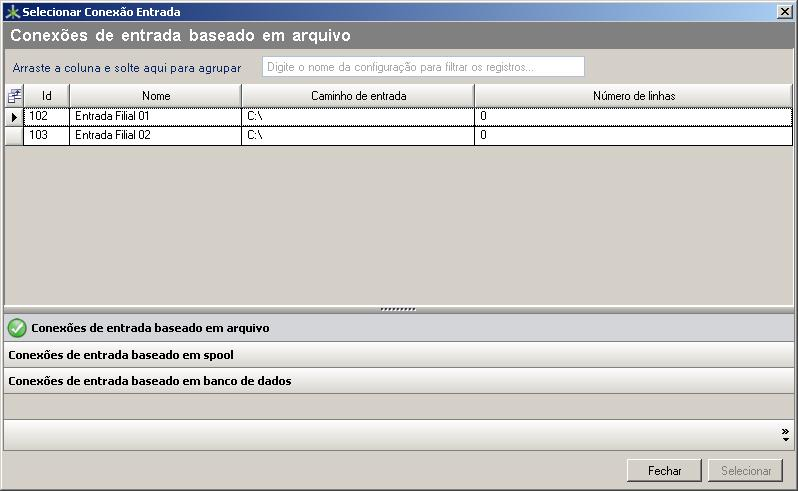The image size is (798, 491).
Task: Click the app star icon in title bar
Action: [x=12, y=12]
